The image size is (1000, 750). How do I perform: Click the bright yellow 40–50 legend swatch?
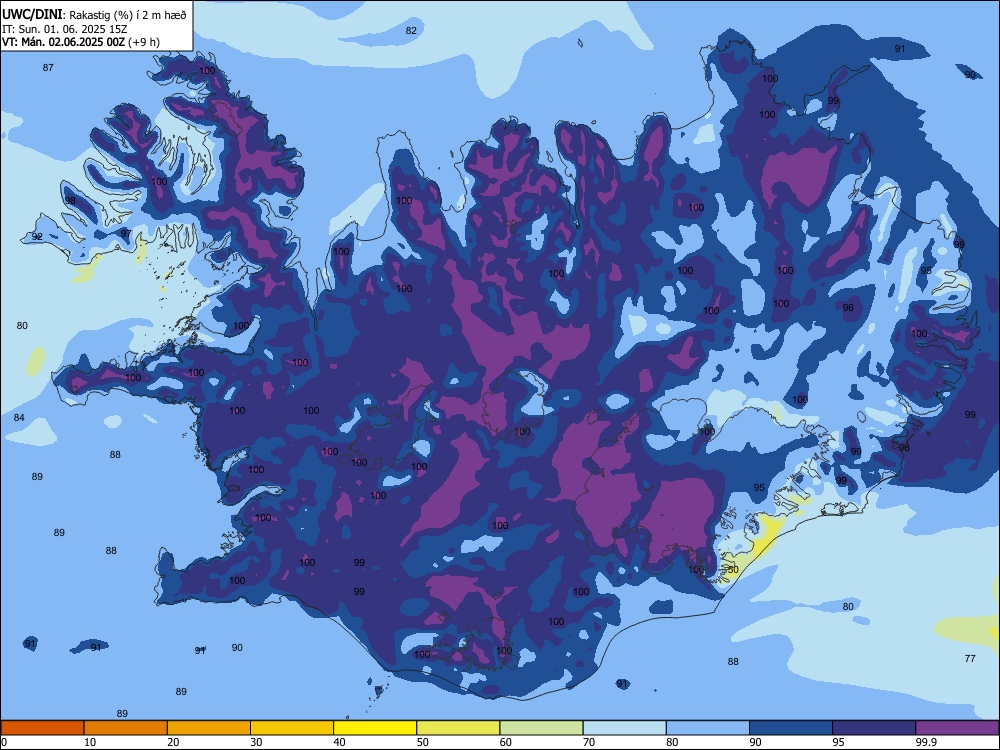point(375,728)
